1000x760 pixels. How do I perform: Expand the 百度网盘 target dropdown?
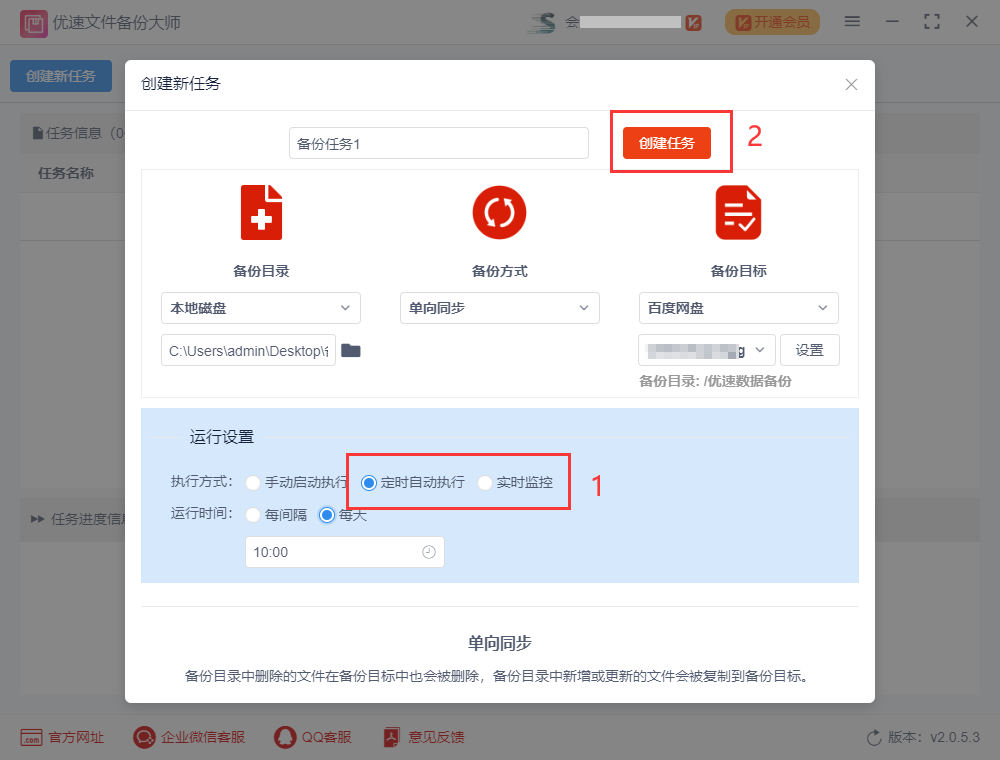pyautogui.click(x=738, y=308)
